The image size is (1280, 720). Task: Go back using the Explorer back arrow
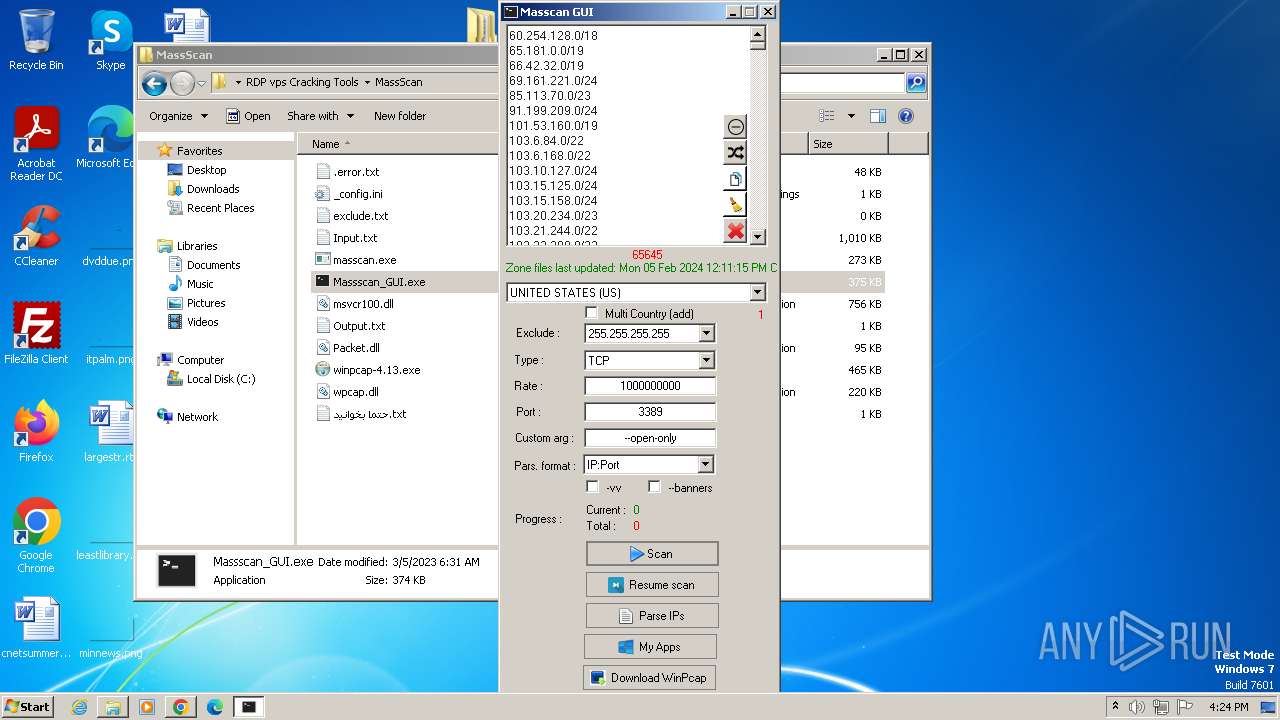pyautogui.click(x=154, y=83)
